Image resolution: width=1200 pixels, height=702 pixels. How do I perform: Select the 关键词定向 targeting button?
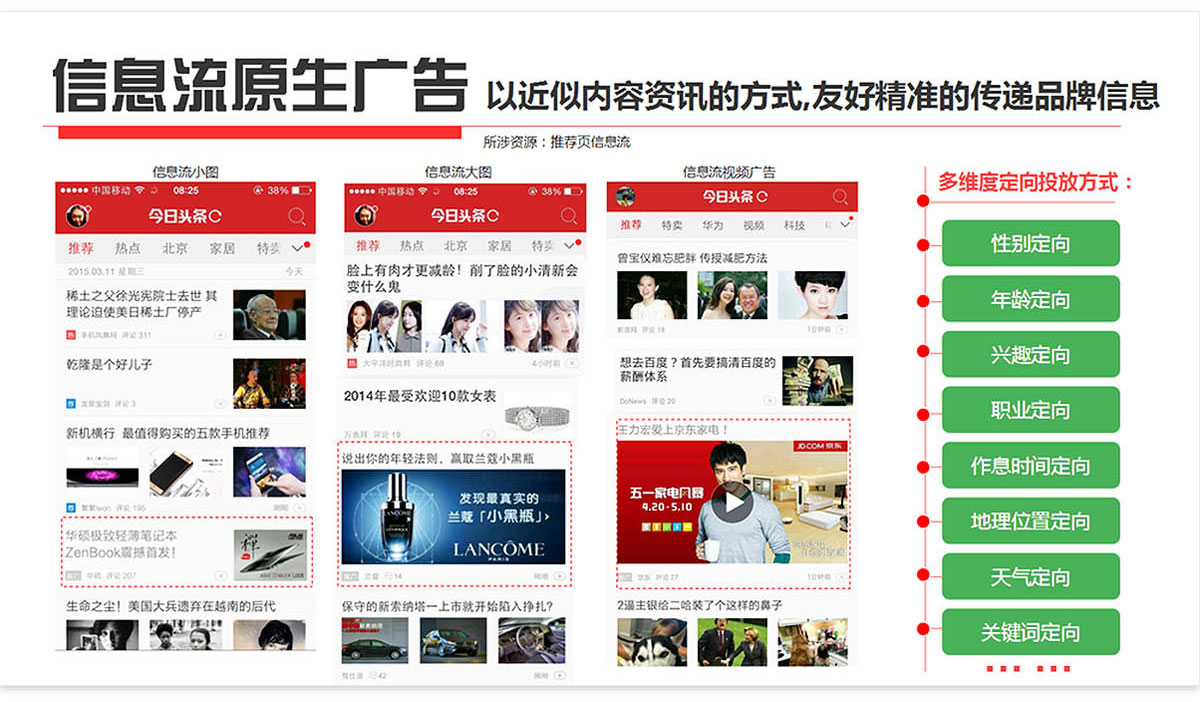click(1030, 632)
